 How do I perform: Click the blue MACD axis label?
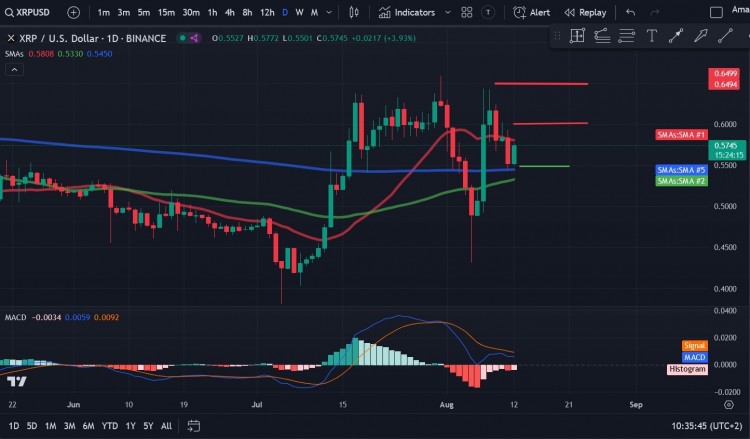click(x=695, y=357)
